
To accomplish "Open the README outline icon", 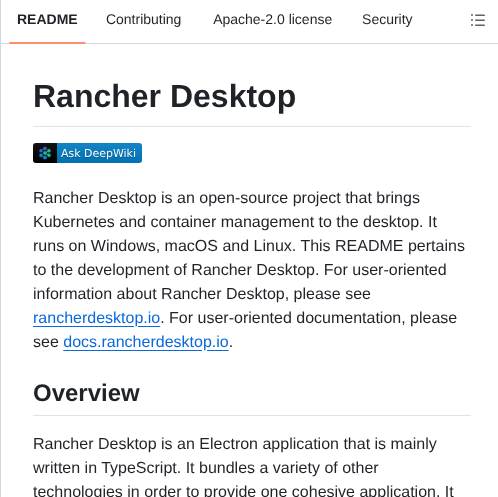I will pyautogui.click(x=478, y=20).
